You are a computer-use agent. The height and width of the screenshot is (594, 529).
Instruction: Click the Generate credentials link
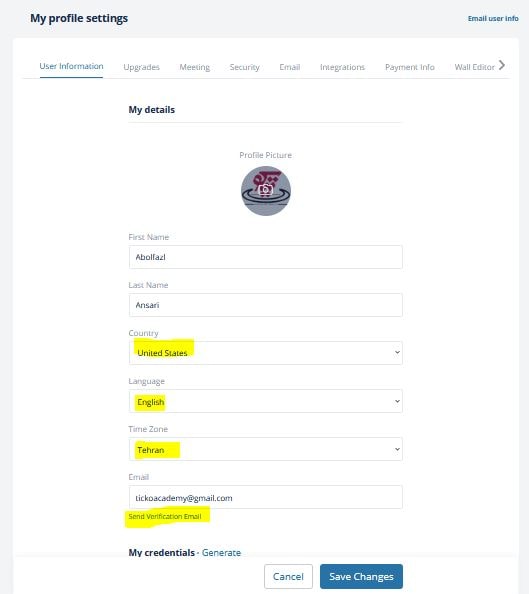click(221, 552)
